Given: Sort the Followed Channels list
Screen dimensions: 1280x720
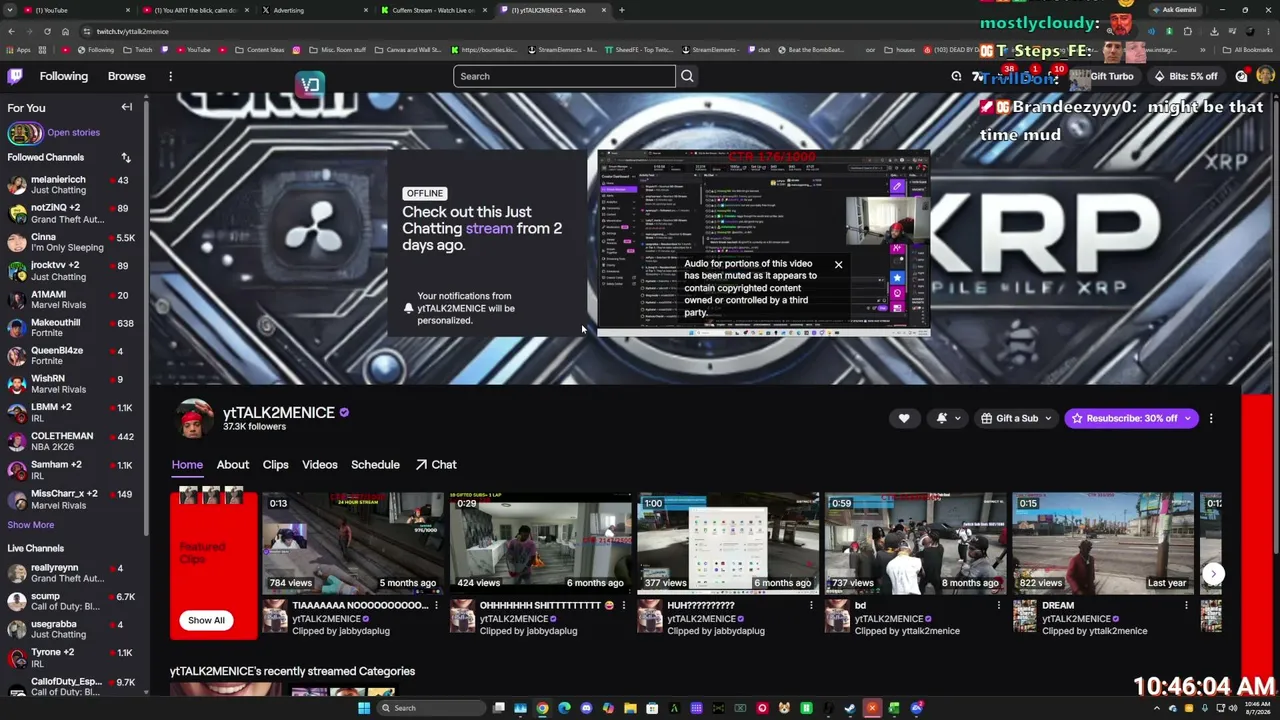Looking at the screenshot, I should [x=126, y=157].
